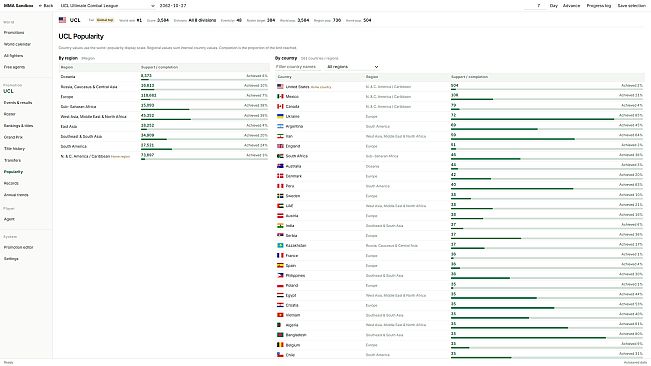Open Promotions in the sidebar
This screenshot has height=366, width=651.
14,32
